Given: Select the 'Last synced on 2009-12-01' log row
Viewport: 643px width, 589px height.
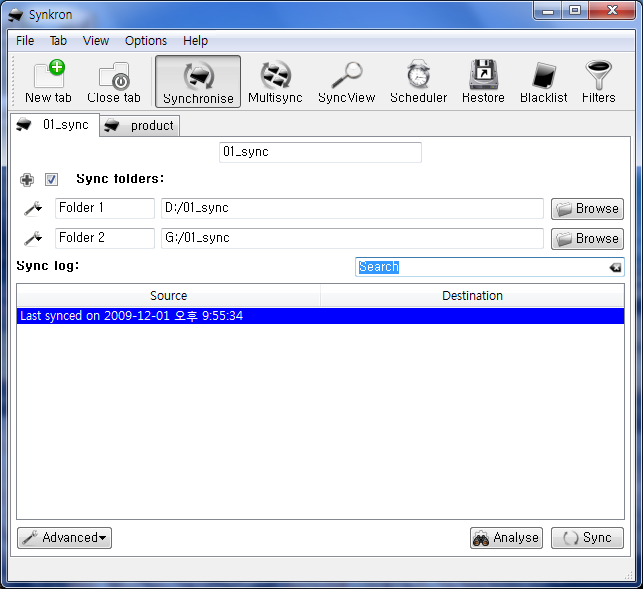Looking at the screenshot, I should click(320, 316).
